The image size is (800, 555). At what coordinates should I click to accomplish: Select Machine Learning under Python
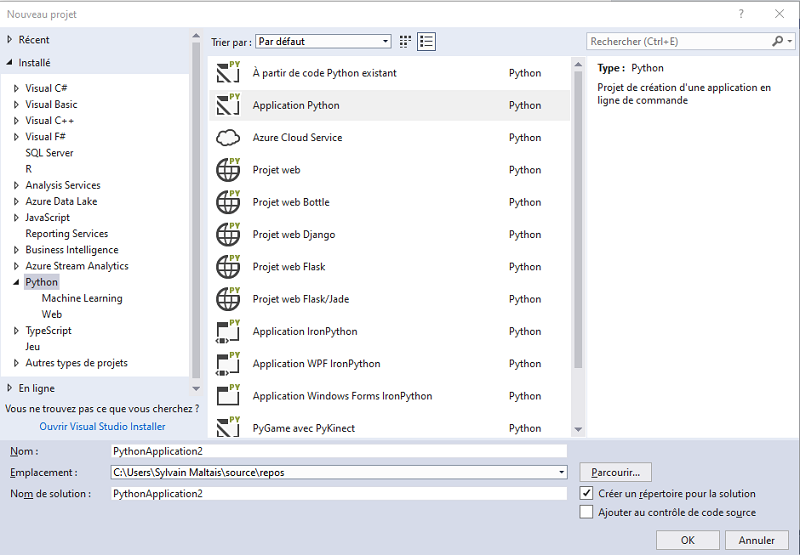82,298
